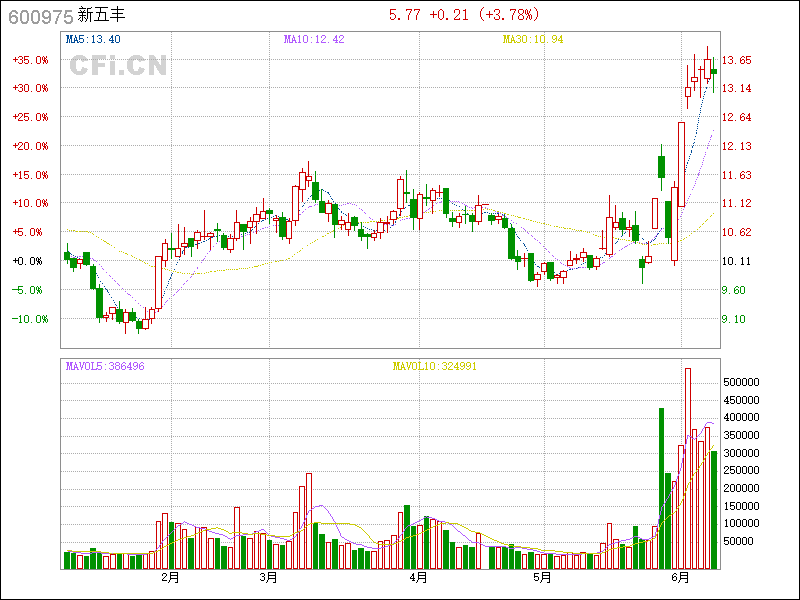Screen dimensions: 800x600
Task: Click the 5月 time axis label
Action: click(x=541, y=578)
